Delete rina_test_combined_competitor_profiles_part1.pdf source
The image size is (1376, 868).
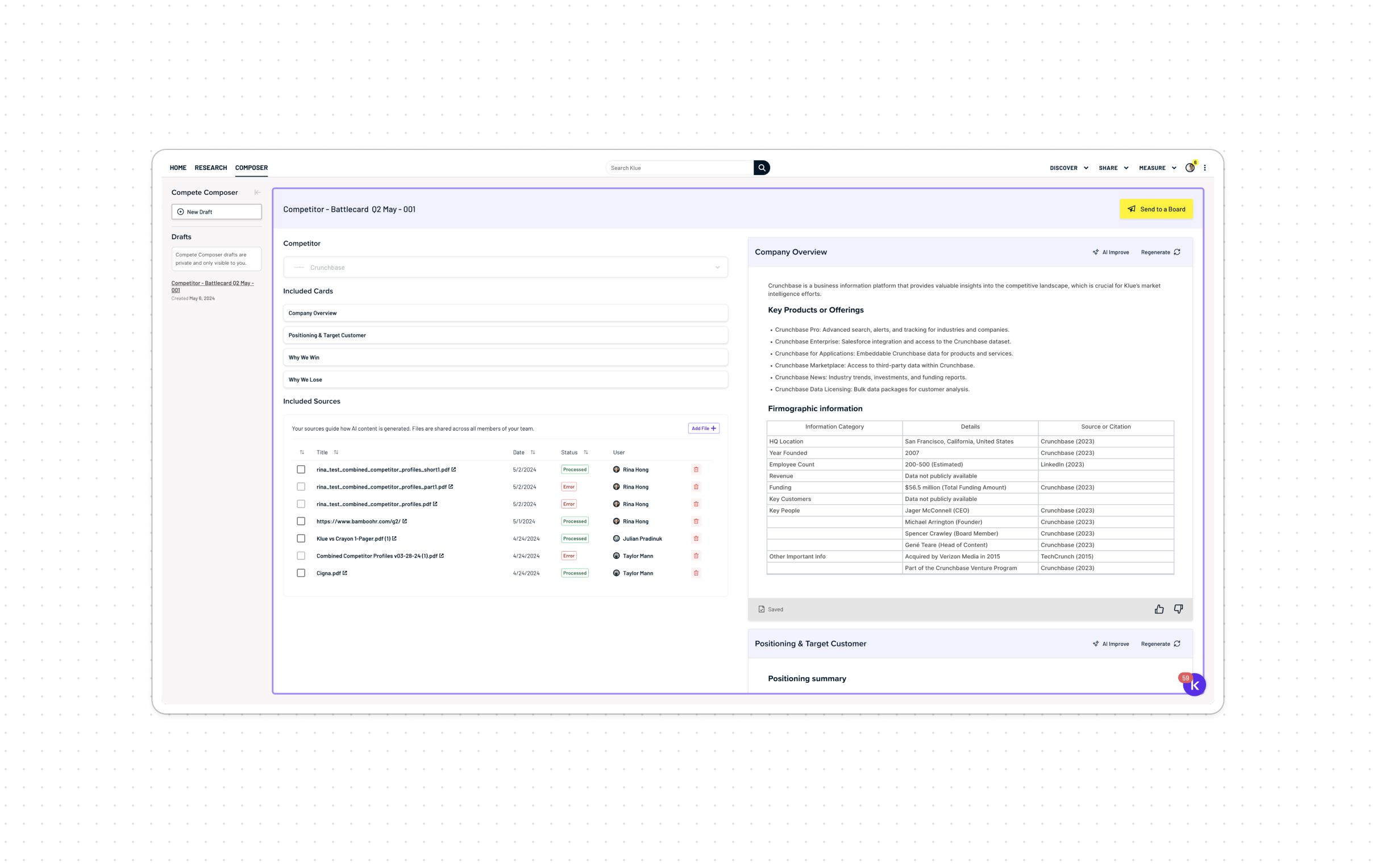click(696, 486)
